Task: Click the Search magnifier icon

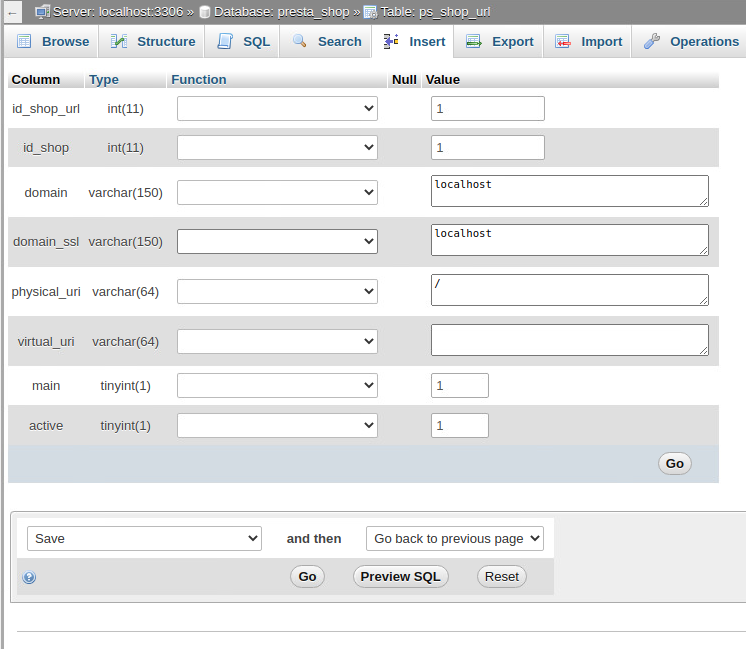Action: point(300,41)
